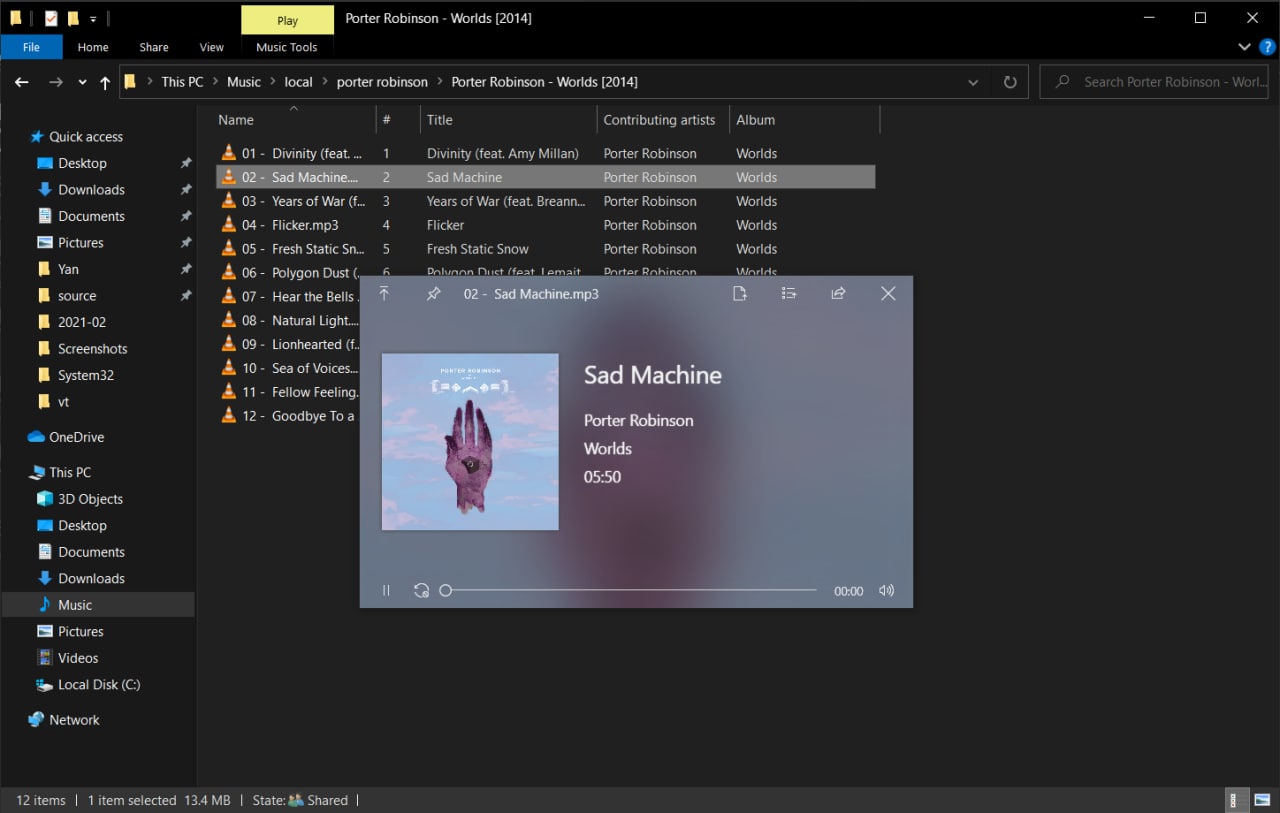Click the middle of the preview seek bar
The height and width of the screenshot is (813, 1280).
pos(631,591)
